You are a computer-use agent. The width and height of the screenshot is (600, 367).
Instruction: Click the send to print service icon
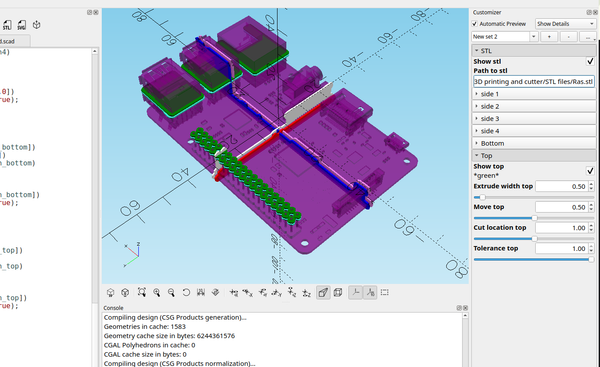[36, 25]
